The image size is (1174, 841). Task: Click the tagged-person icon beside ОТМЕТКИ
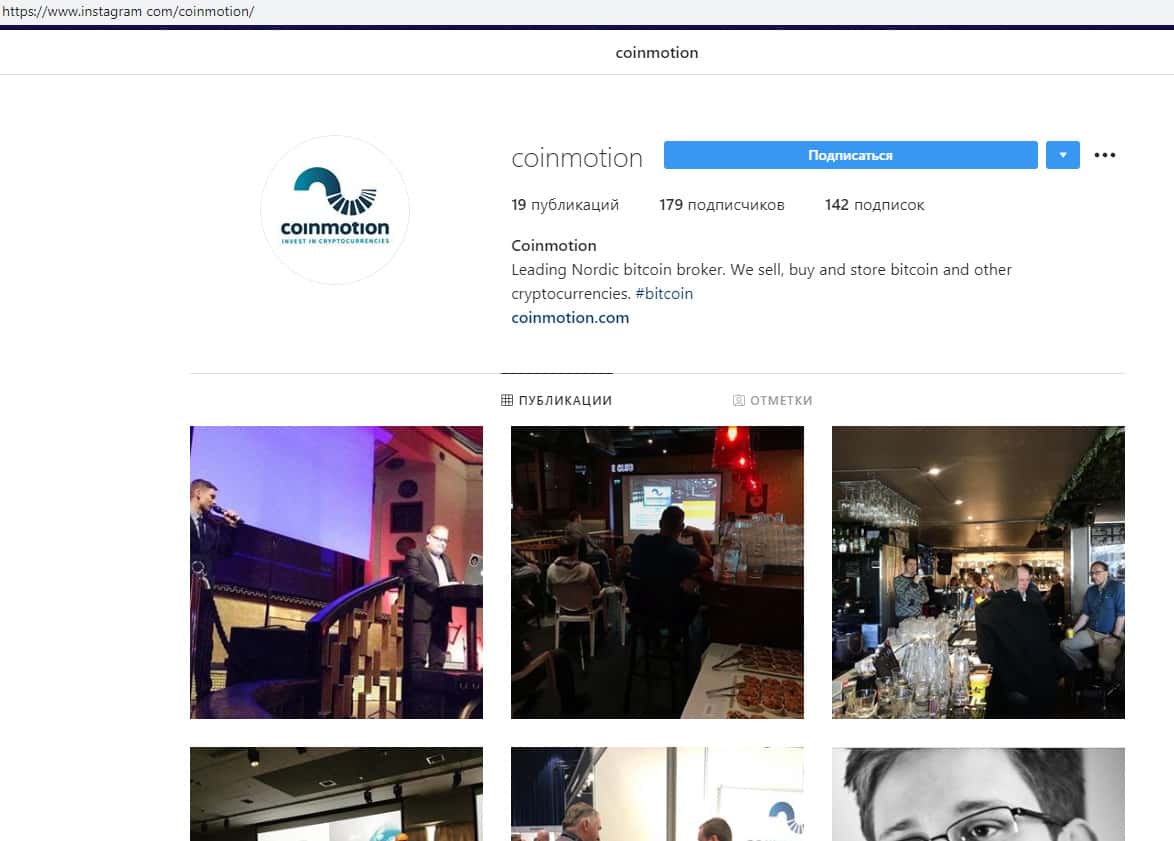point(738,400)
